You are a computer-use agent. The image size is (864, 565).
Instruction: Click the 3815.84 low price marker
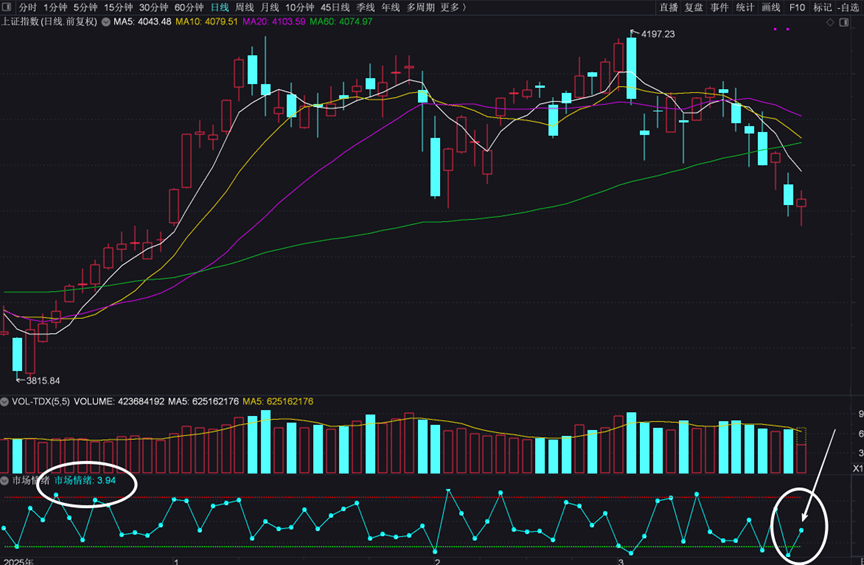pos(43,380)
